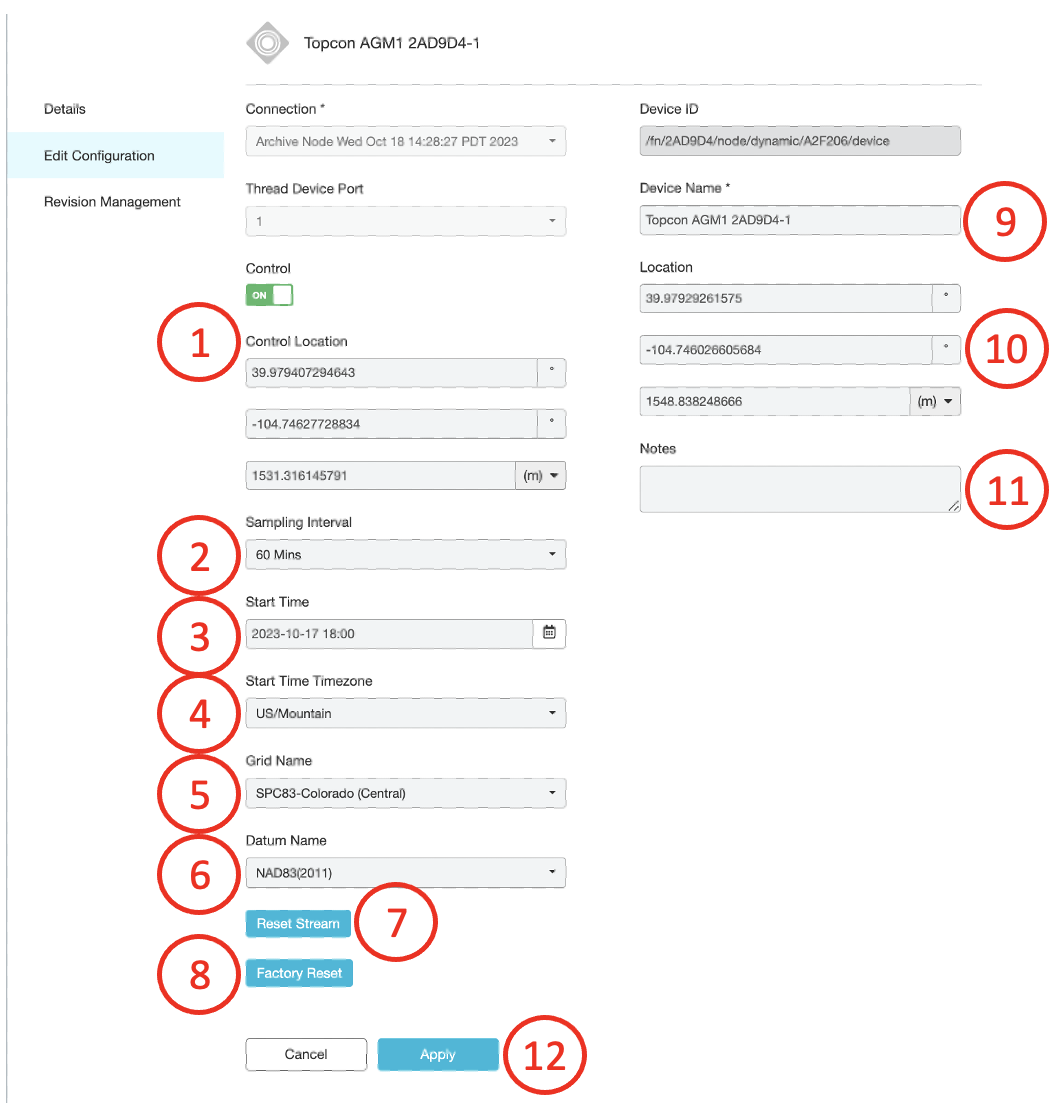Apply the configuration changes

437,1054
